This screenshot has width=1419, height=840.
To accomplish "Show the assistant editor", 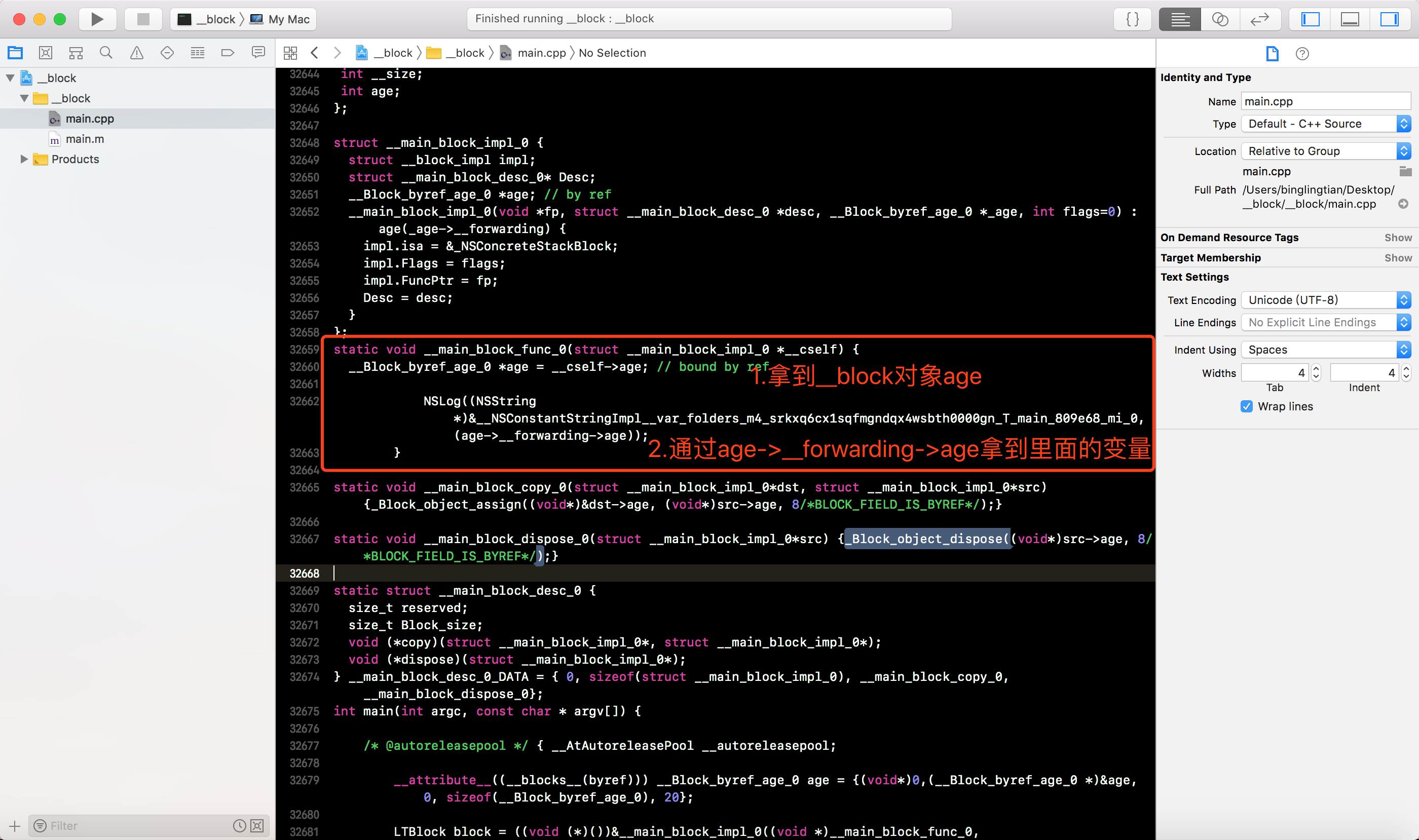I will (1220, 19).
